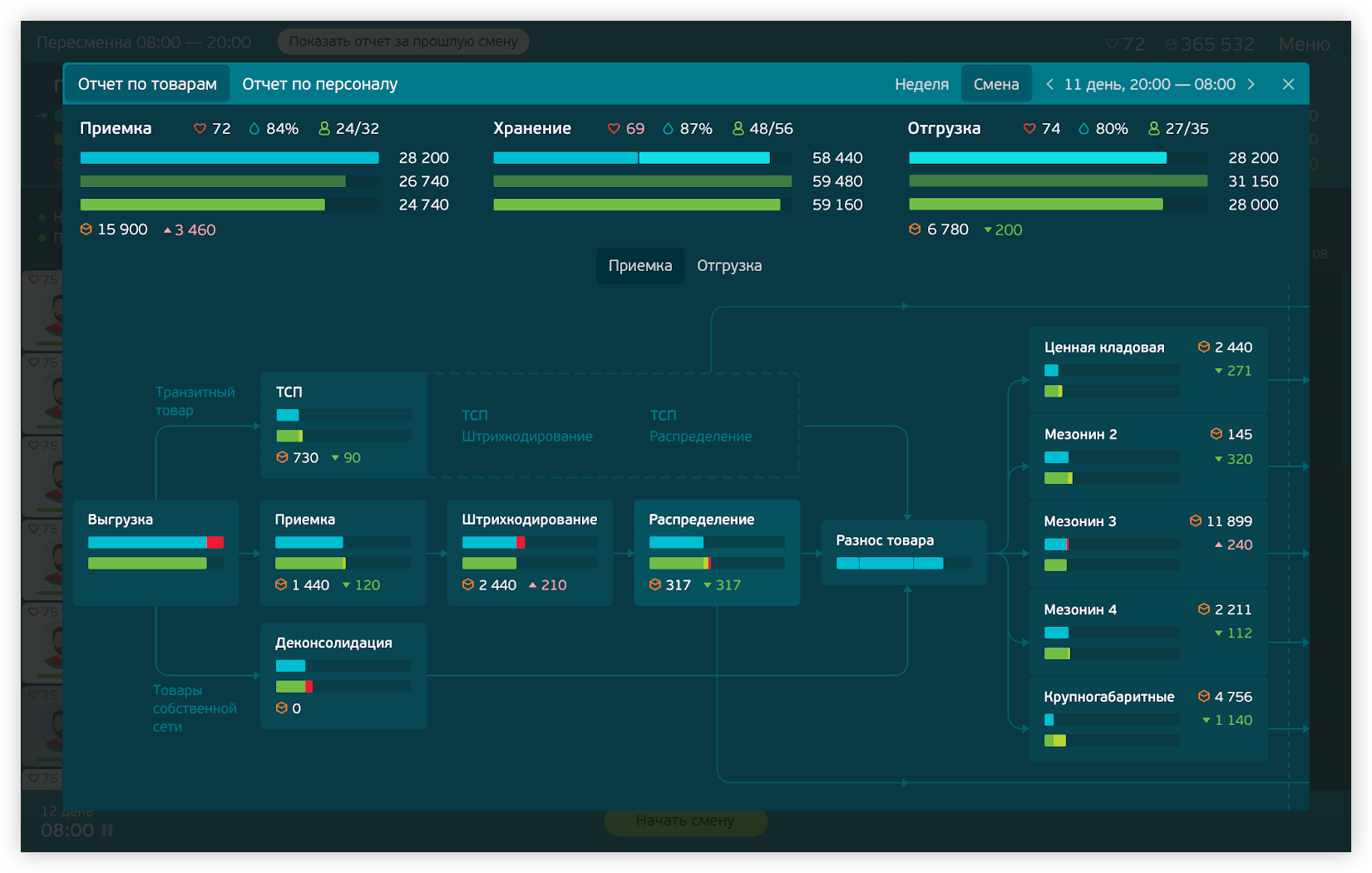1372x873 pixels.
Task: Close the report dialog with X
Action: [1288, 84]
